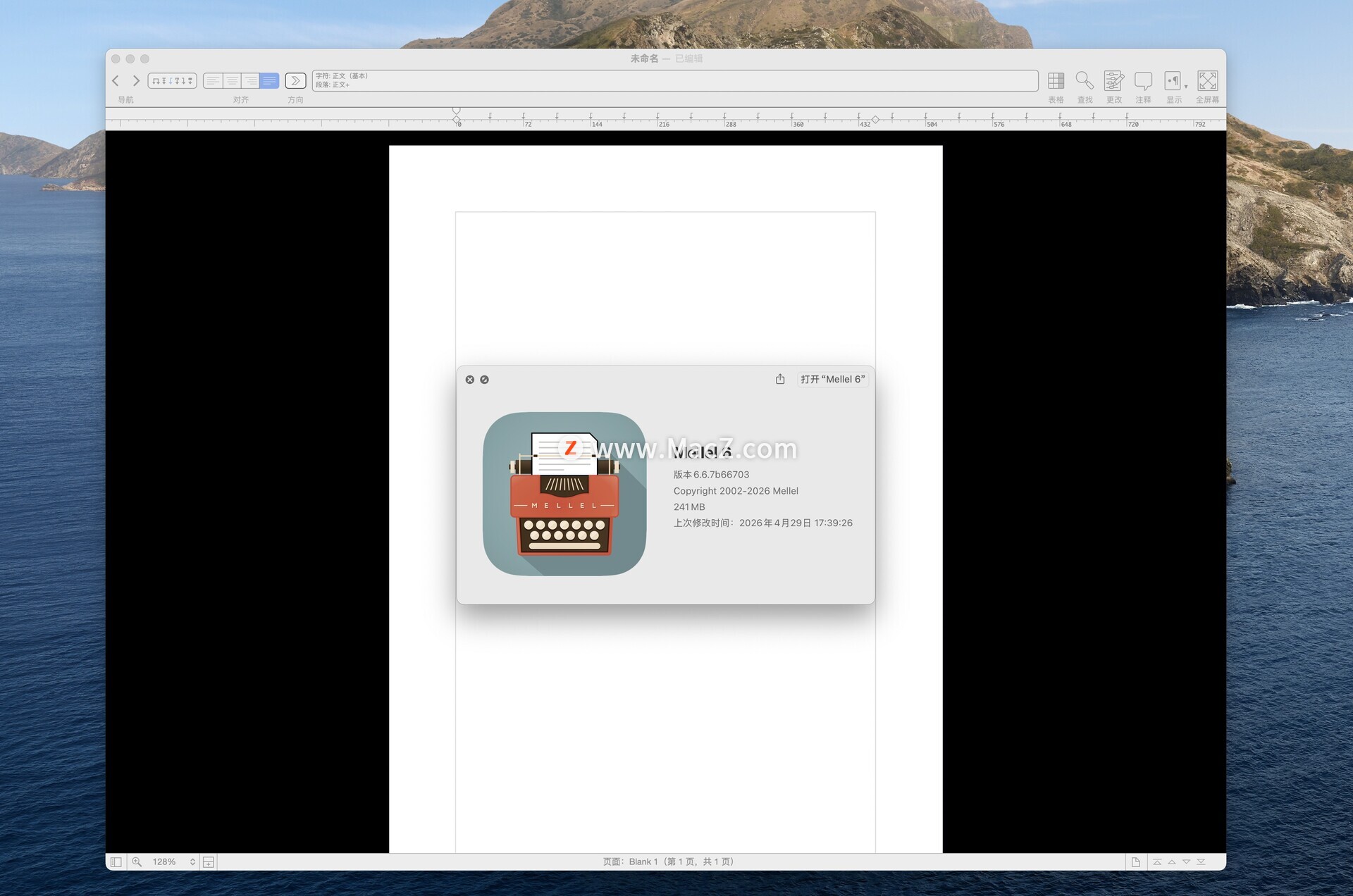This screenshot has height=896, width=1353.
Task: Add a Note via 注释 icon
Action: pos(1143,81)
